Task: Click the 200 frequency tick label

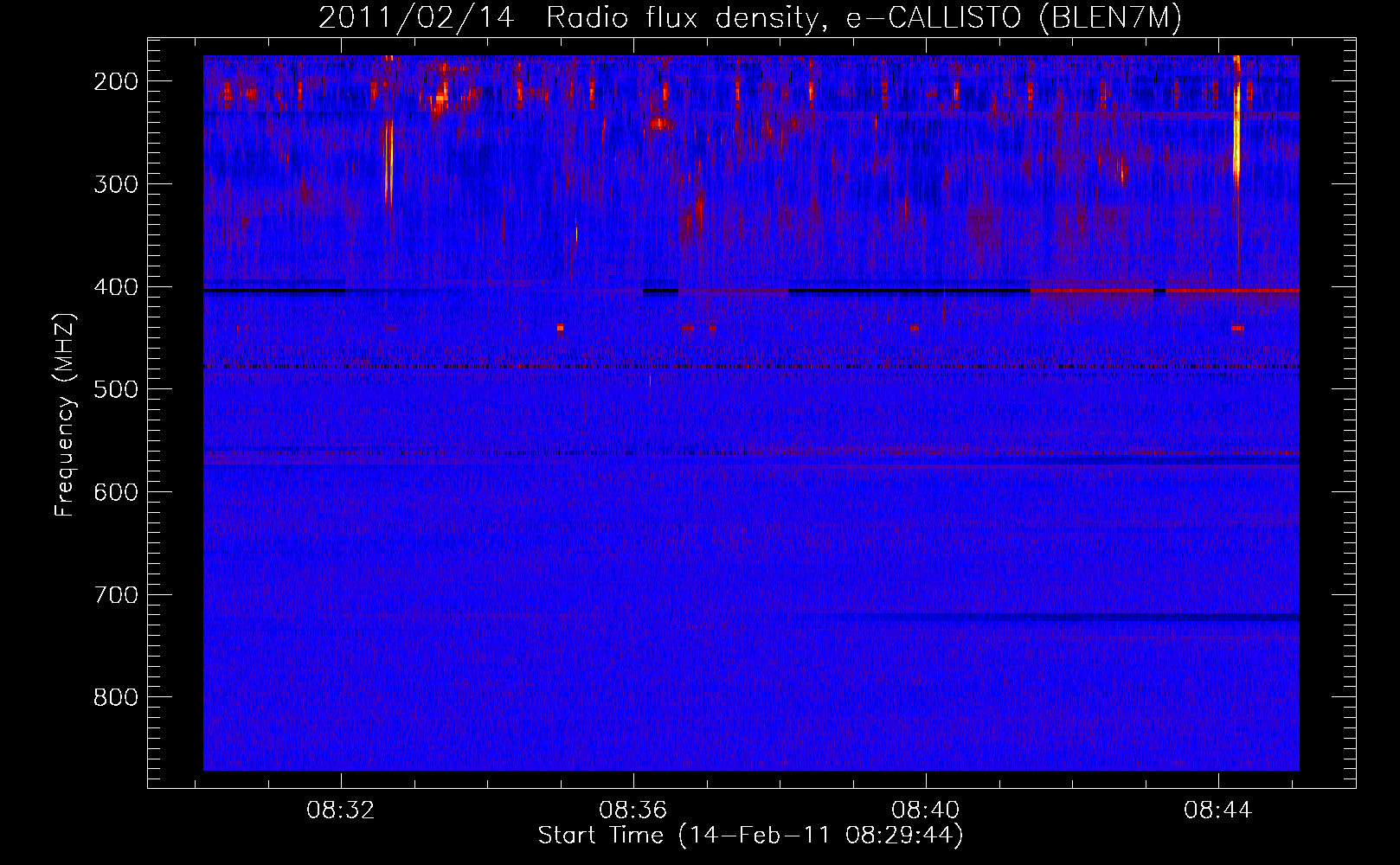Action: point(115,81)
